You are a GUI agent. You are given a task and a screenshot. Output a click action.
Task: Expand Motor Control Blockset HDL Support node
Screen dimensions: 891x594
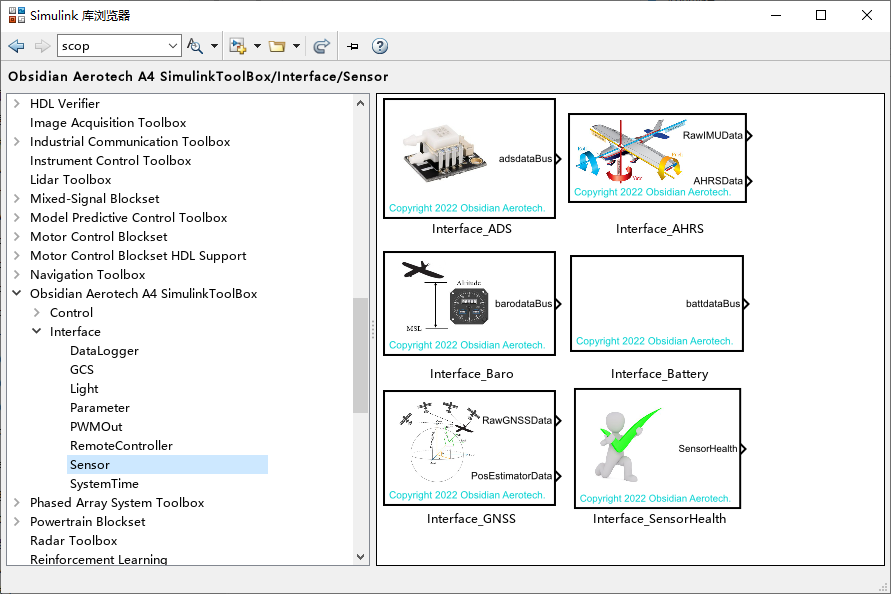(x=17, y=256)
